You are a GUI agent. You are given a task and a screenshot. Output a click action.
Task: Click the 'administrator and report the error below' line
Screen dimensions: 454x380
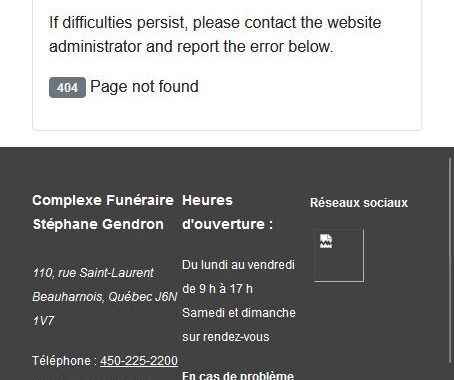(x=191, y=46)
